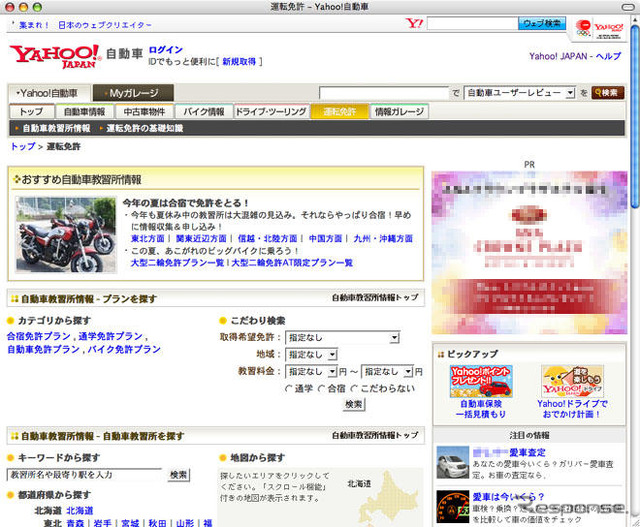Open the バイク情報 tab
This screenshot has width=640, height=527.
[204, 111]
